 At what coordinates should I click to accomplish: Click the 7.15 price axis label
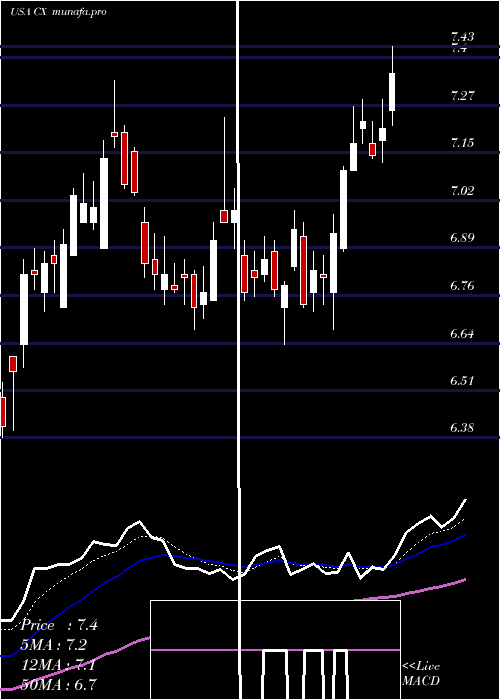[462, 143]
